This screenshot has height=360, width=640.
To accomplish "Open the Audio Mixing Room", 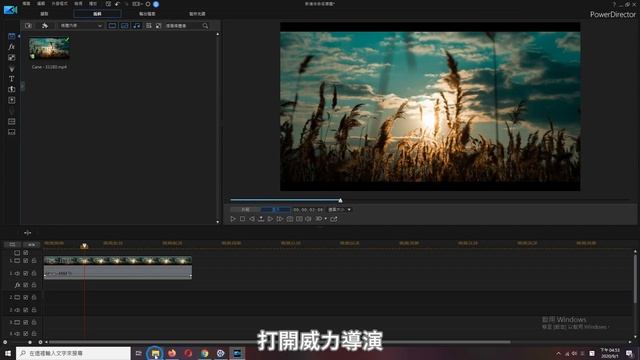I will (11, 100).
